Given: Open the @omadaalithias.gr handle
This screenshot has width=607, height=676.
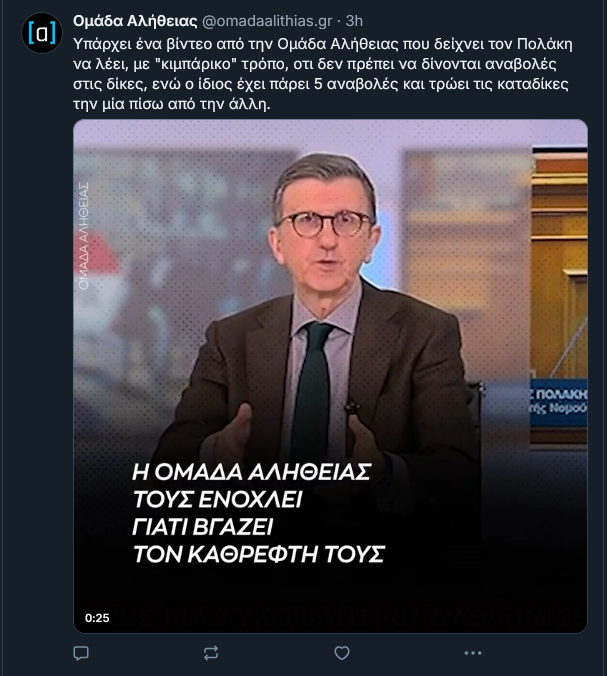Looking at the screenshot, I should (x=267, y=21).
